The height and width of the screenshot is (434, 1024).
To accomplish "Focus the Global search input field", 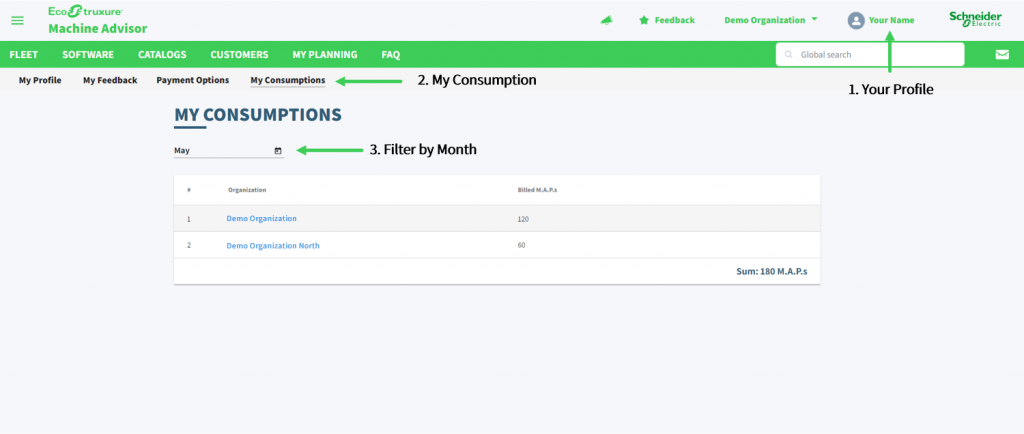I will point(870,55).
